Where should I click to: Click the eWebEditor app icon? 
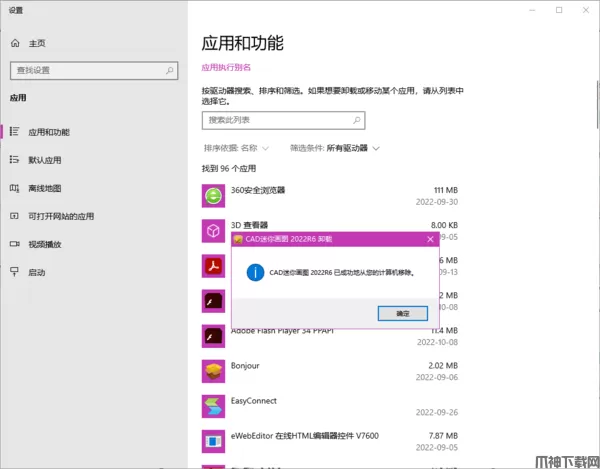click(213, 441)
